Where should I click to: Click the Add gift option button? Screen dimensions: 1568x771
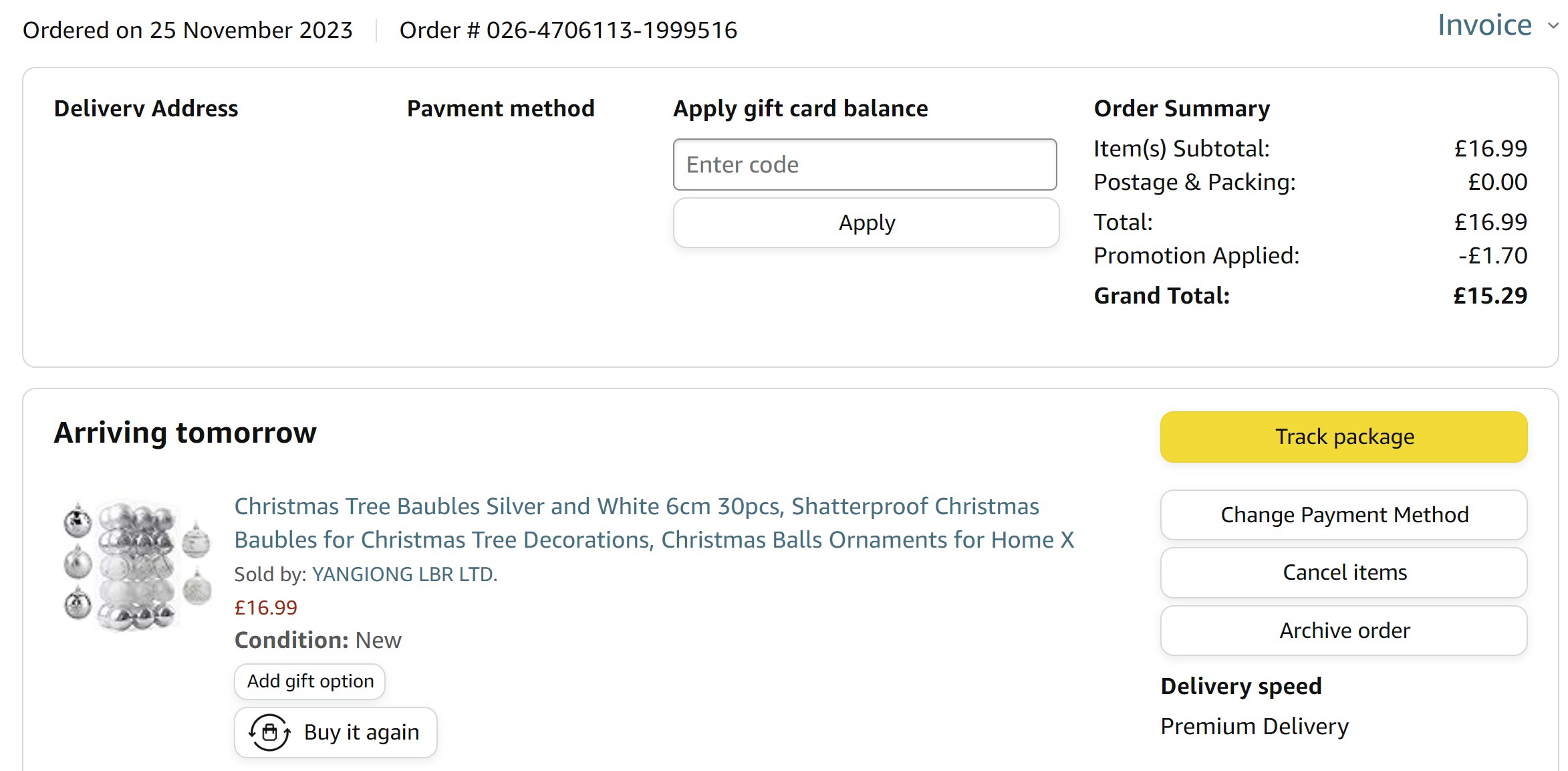310,681
